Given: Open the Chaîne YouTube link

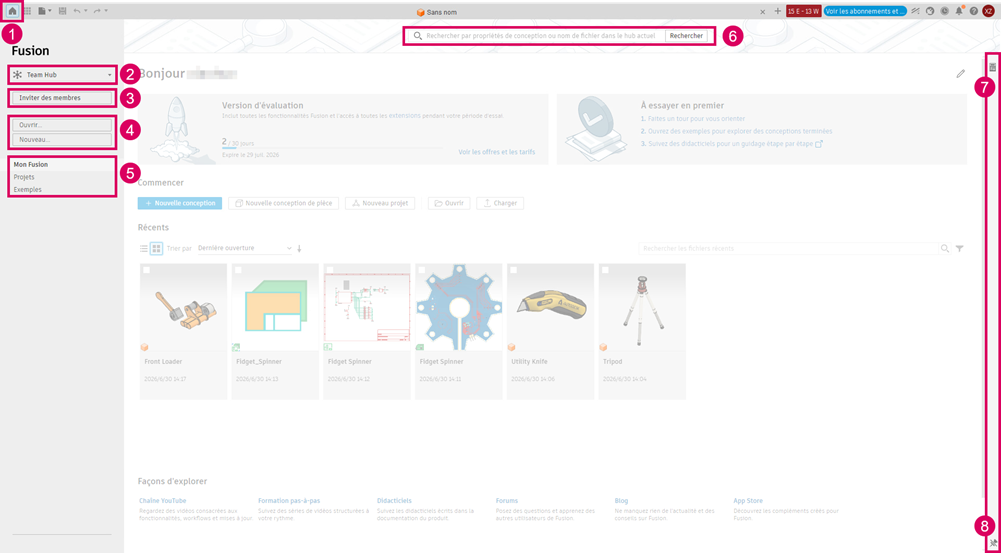Looking at the screenshot, I should (x=163, y=501).
